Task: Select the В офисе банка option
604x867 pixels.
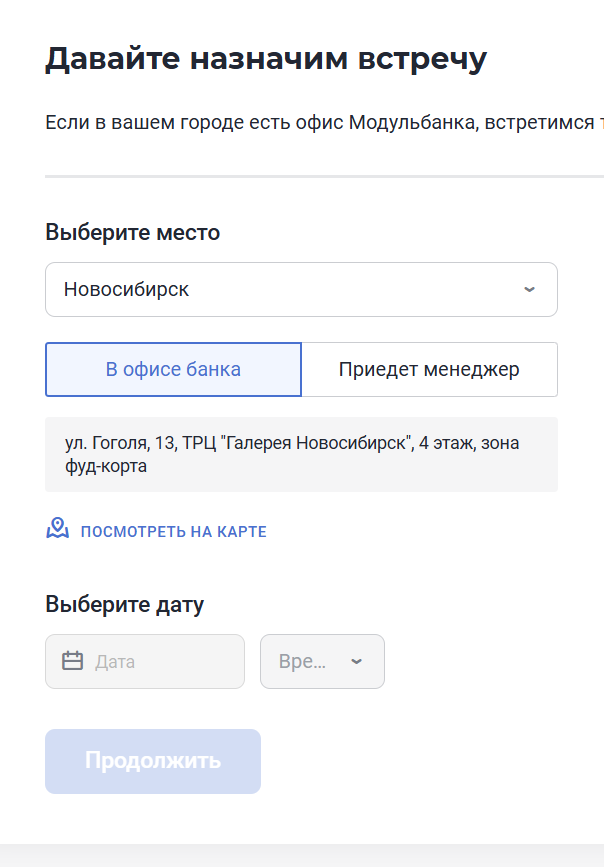Action: (173, 369)
